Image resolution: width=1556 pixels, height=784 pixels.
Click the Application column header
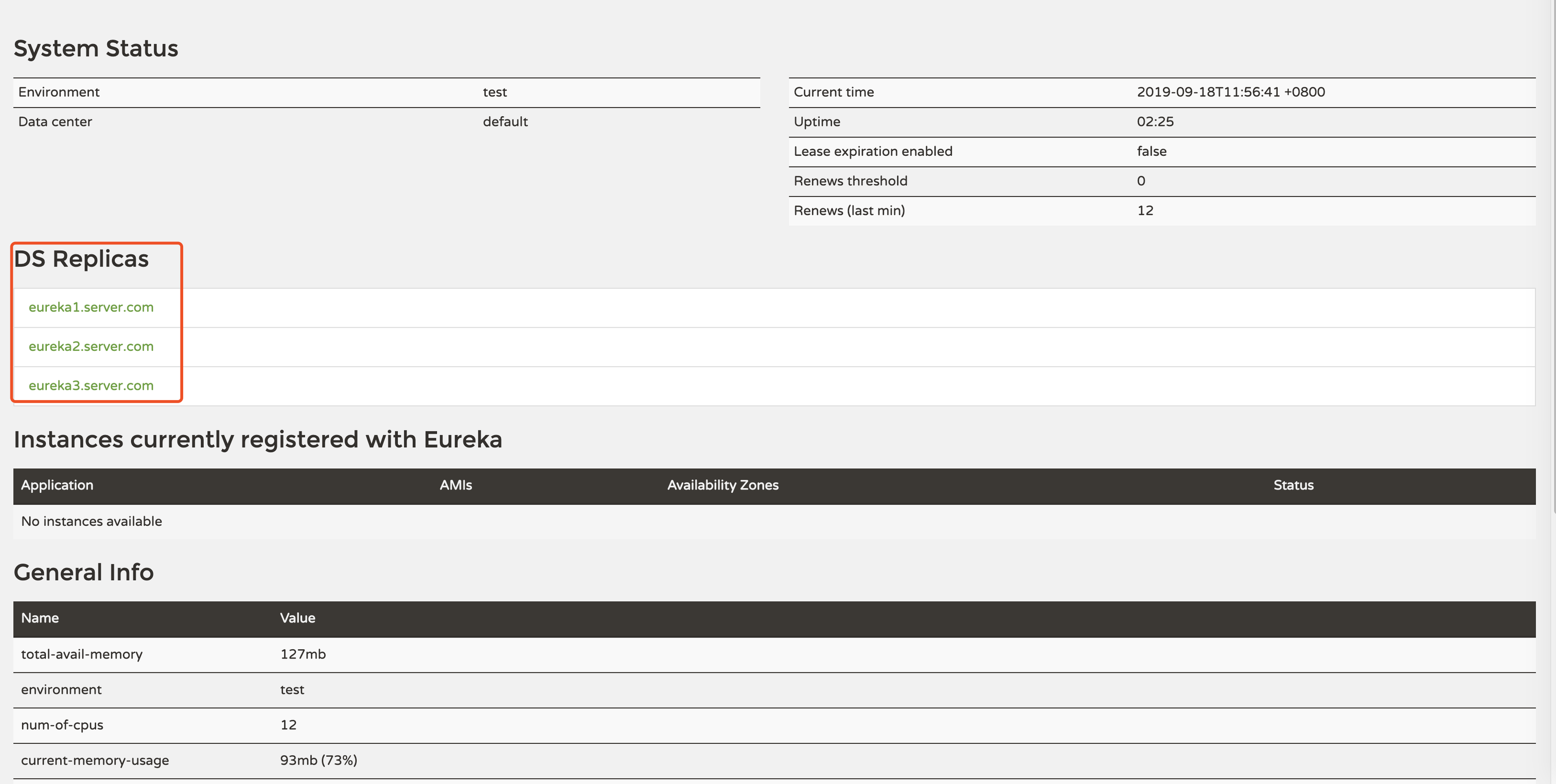click(58, 485)
